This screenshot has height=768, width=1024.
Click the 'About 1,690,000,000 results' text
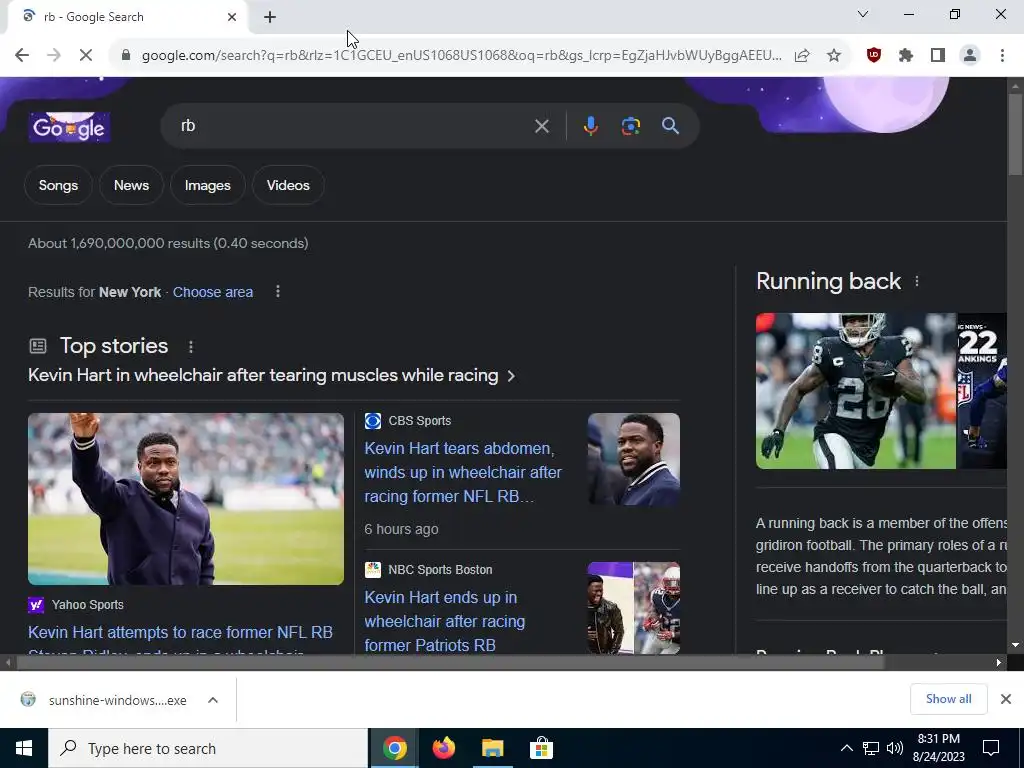coord(168,244)
